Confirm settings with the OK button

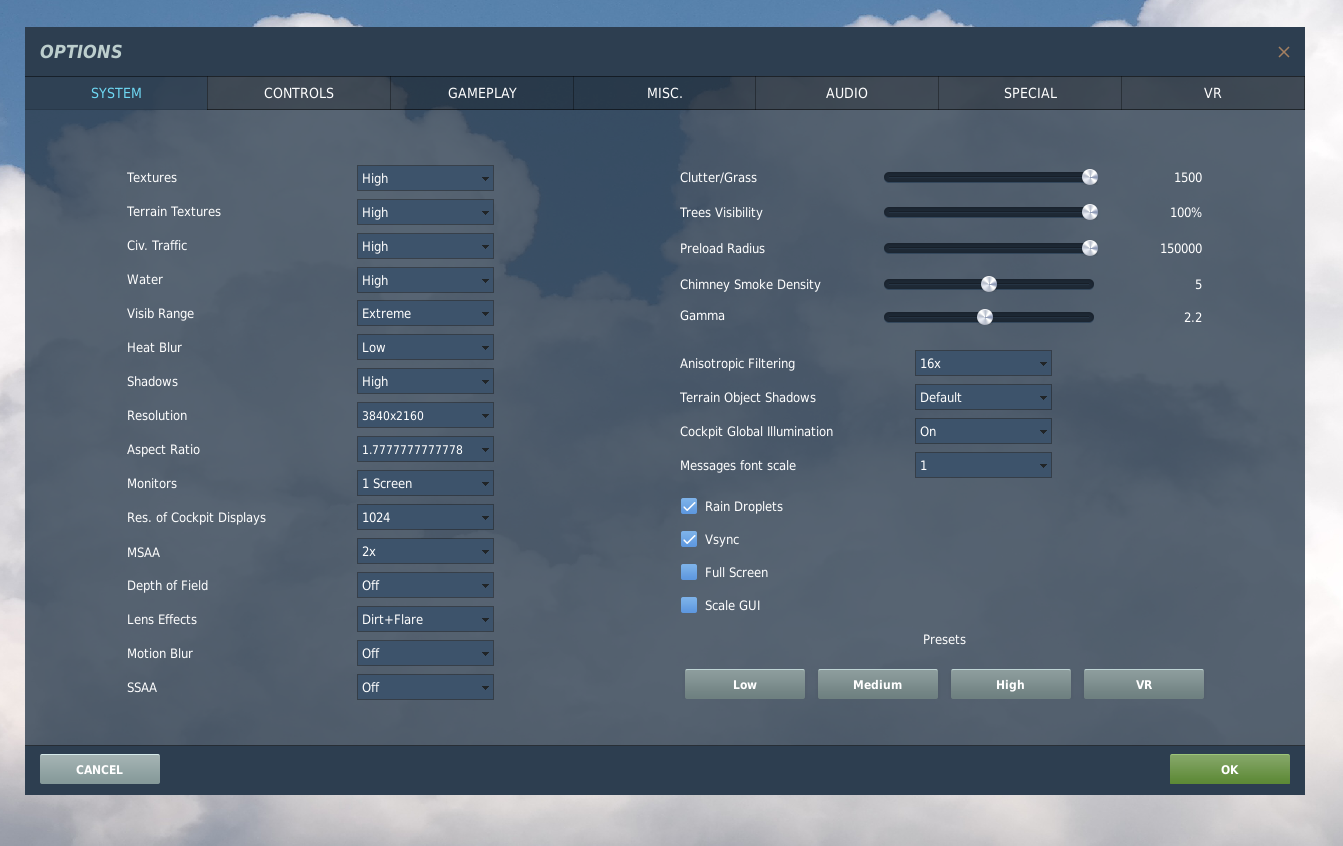click(1230, 769)
